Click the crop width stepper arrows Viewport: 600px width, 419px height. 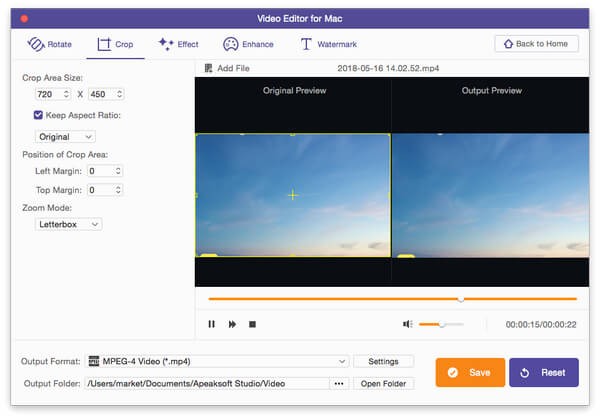coord(66,94)
